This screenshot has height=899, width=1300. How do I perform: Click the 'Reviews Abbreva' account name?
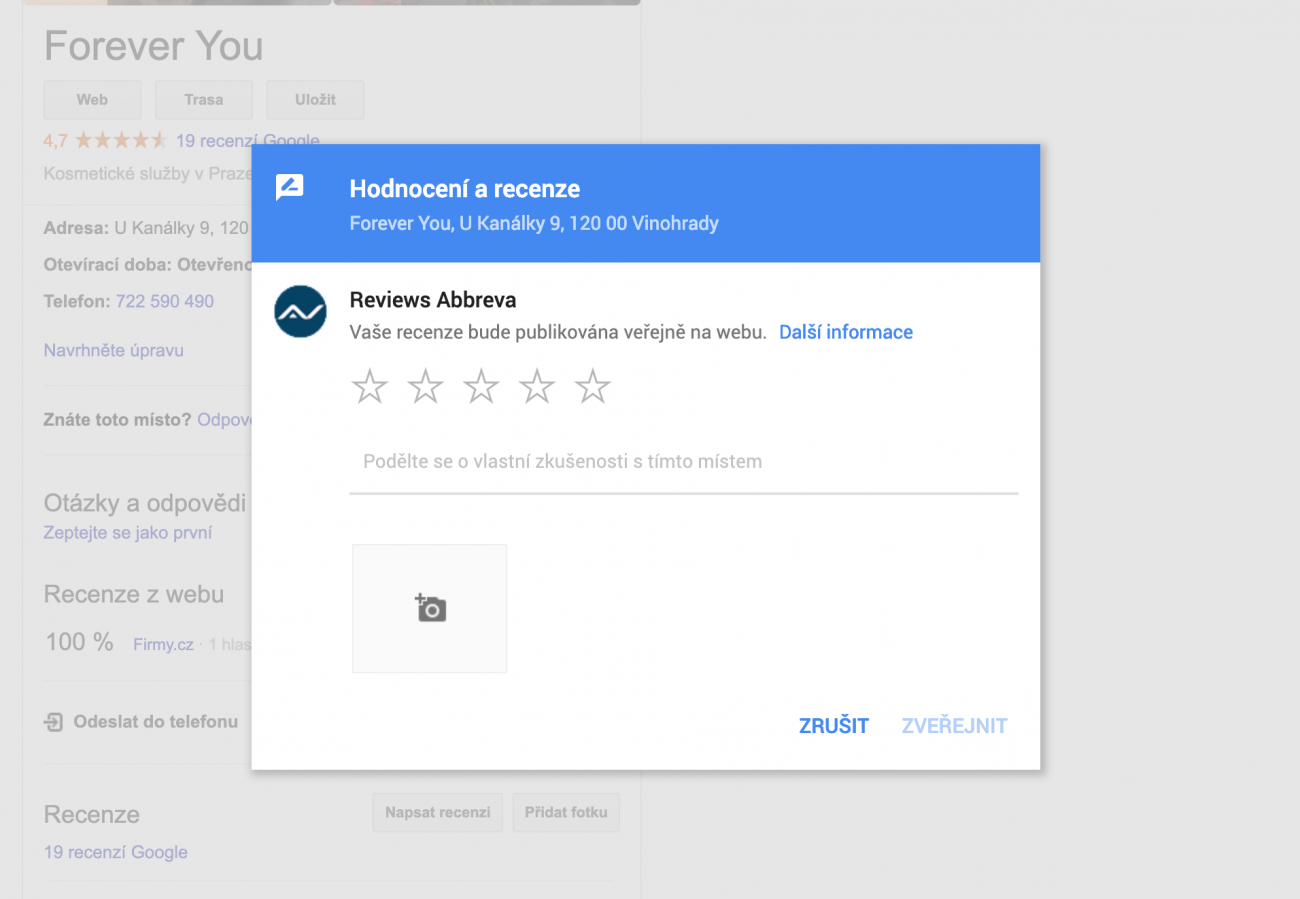click(x=433, y=300)
